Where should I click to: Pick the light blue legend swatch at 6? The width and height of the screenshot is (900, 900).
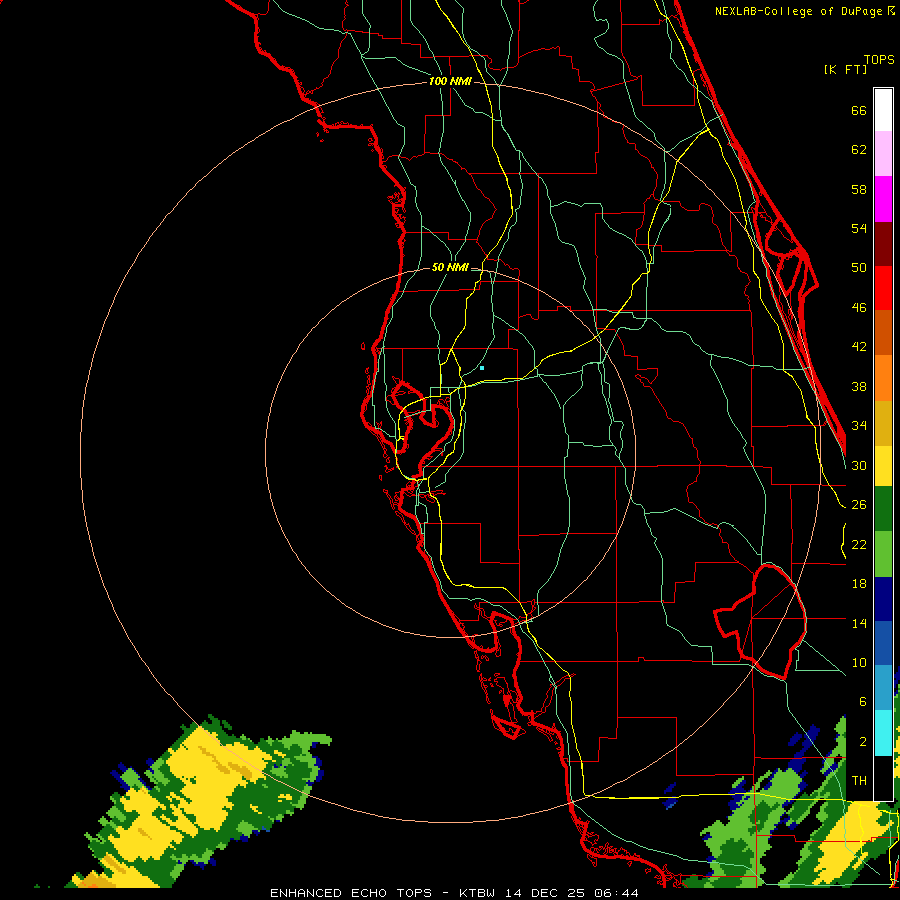tap(883, 688)
